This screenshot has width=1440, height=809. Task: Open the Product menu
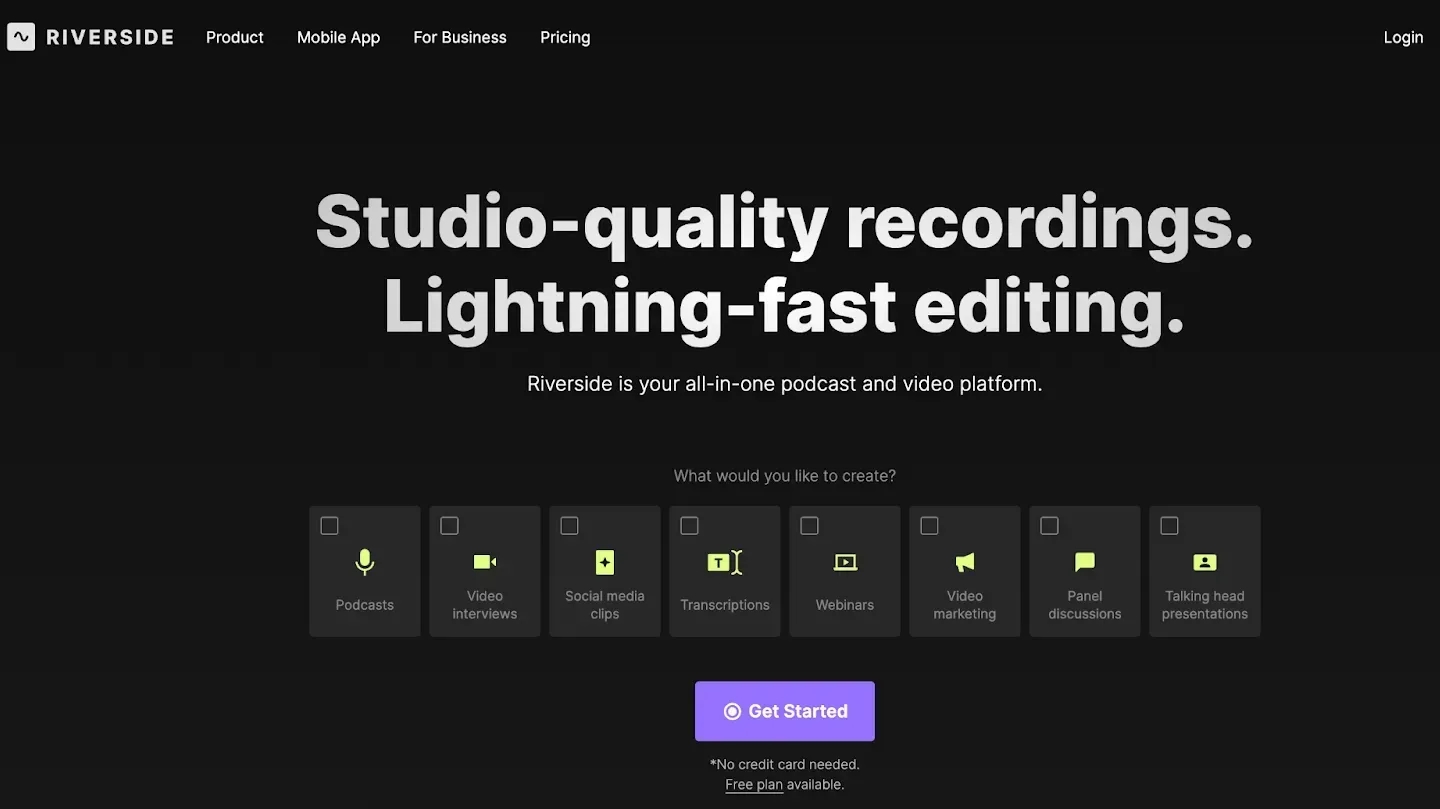(x=235, y=37)
